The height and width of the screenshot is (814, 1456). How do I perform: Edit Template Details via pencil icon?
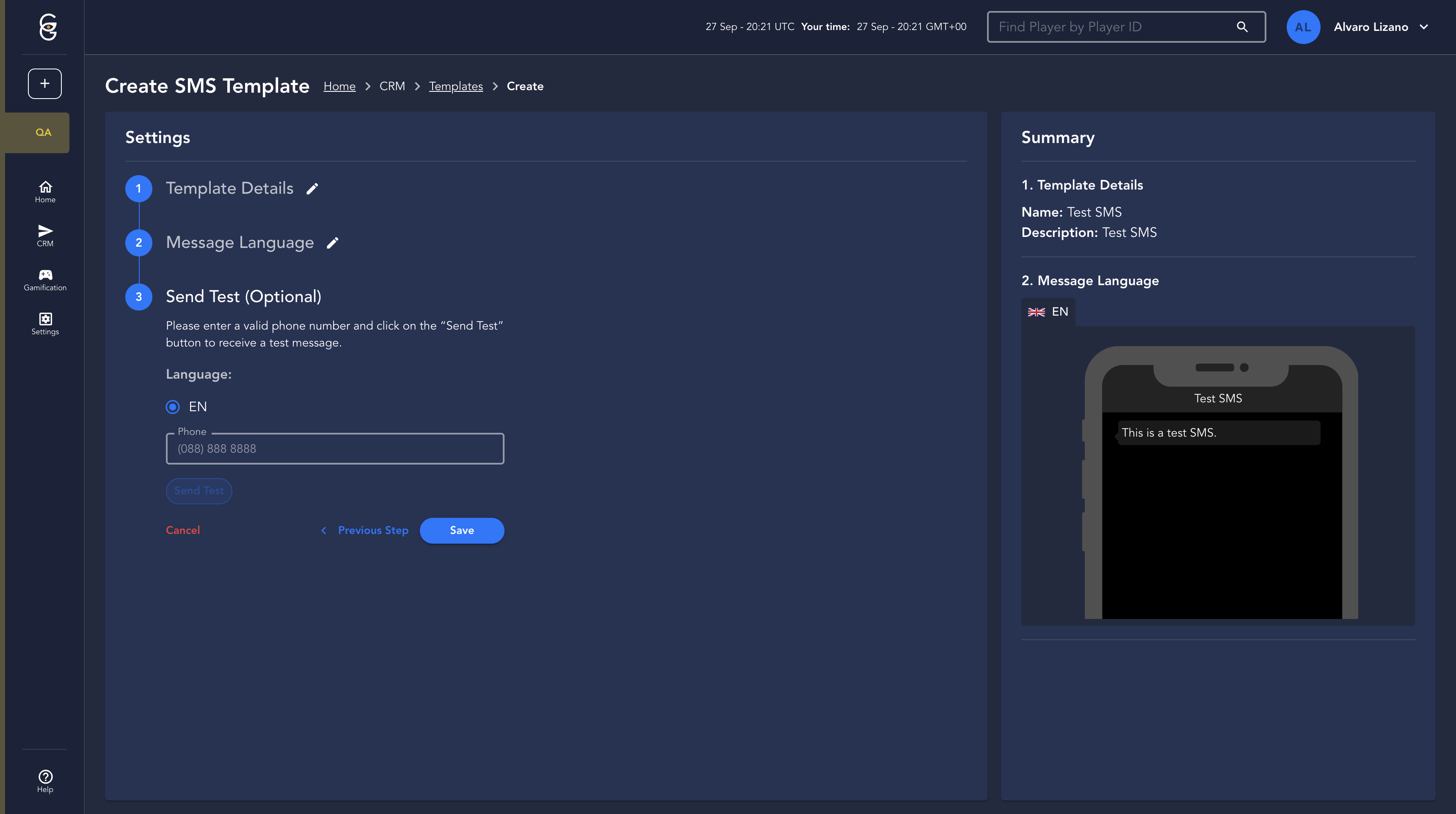312,189
